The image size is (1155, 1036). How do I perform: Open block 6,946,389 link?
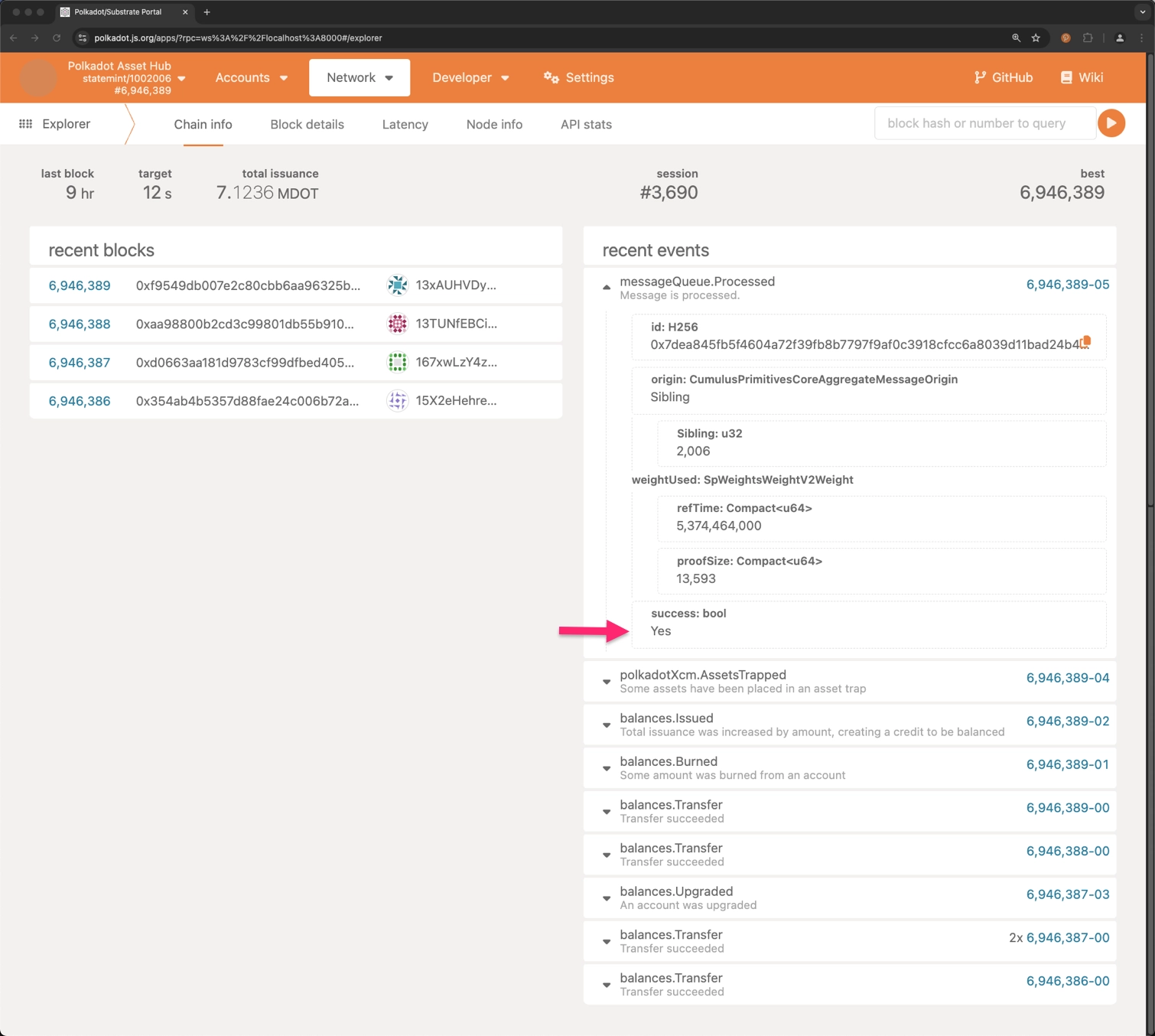coord(80,285)
